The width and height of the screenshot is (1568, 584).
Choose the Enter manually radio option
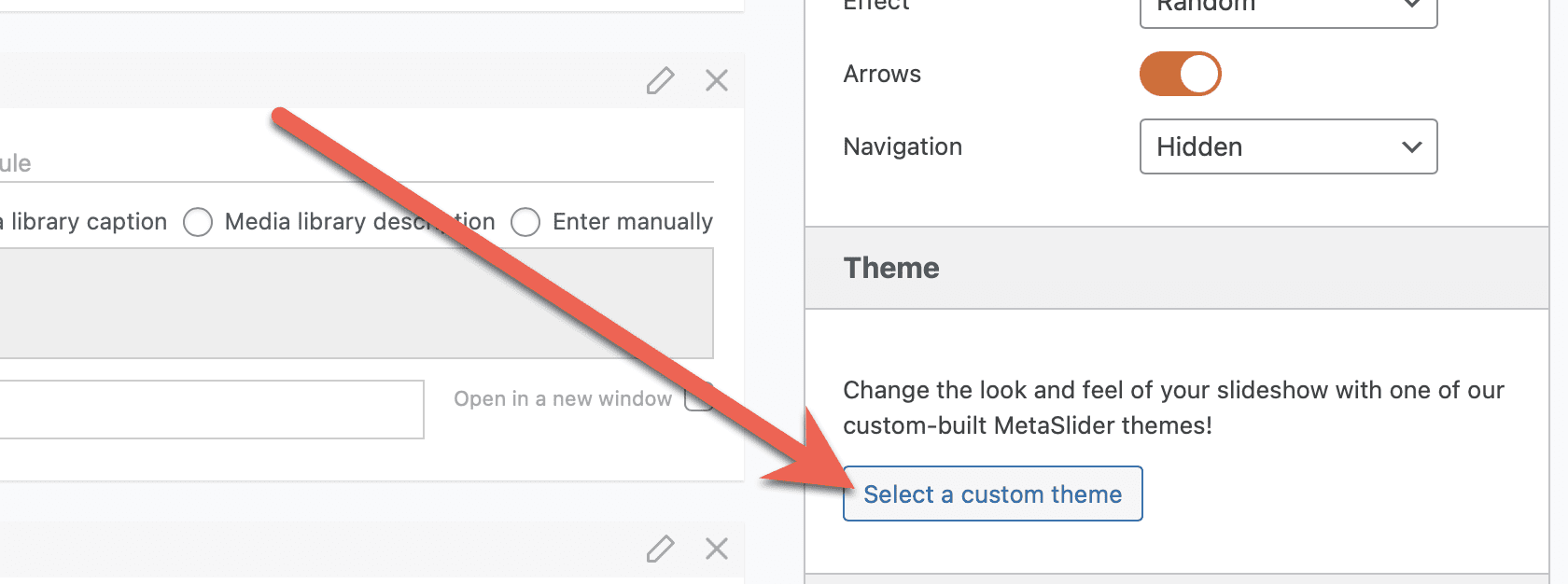525,222
